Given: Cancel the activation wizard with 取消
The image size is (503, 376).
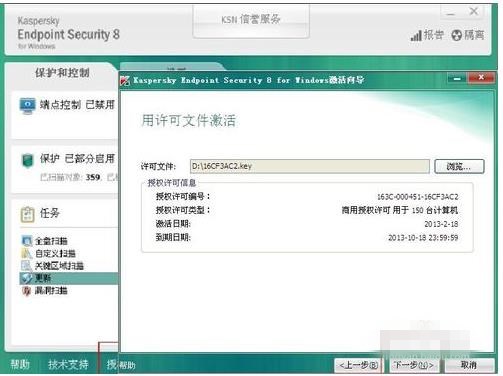Looking at the screenshot, I should 469,365.
